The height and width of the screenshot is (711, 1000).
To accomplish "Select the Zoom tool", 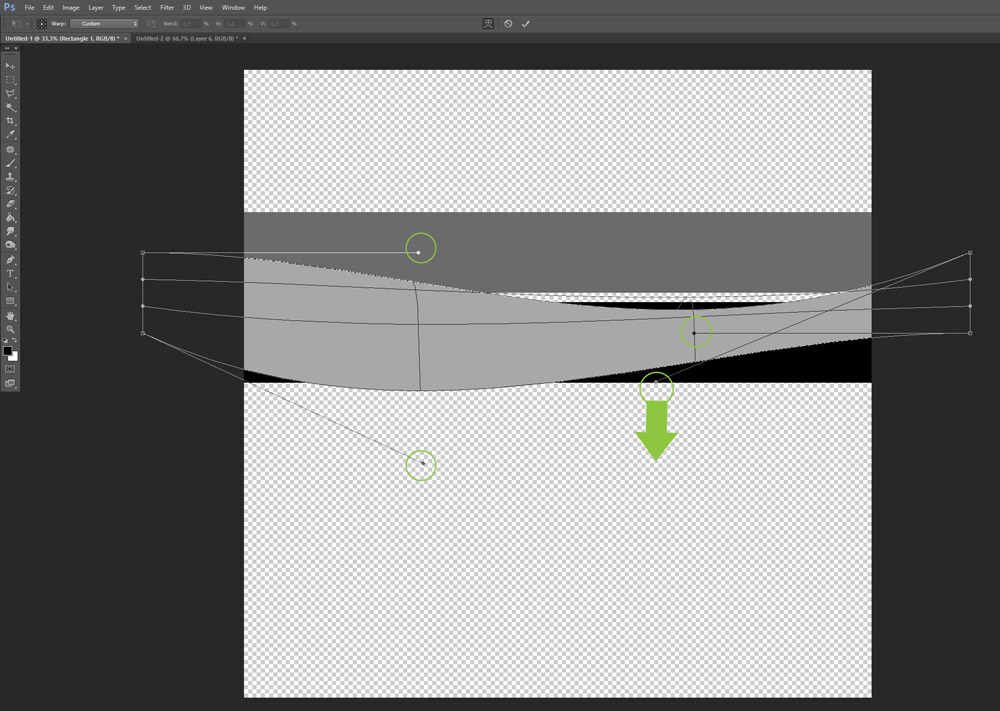I will point(11,329).
